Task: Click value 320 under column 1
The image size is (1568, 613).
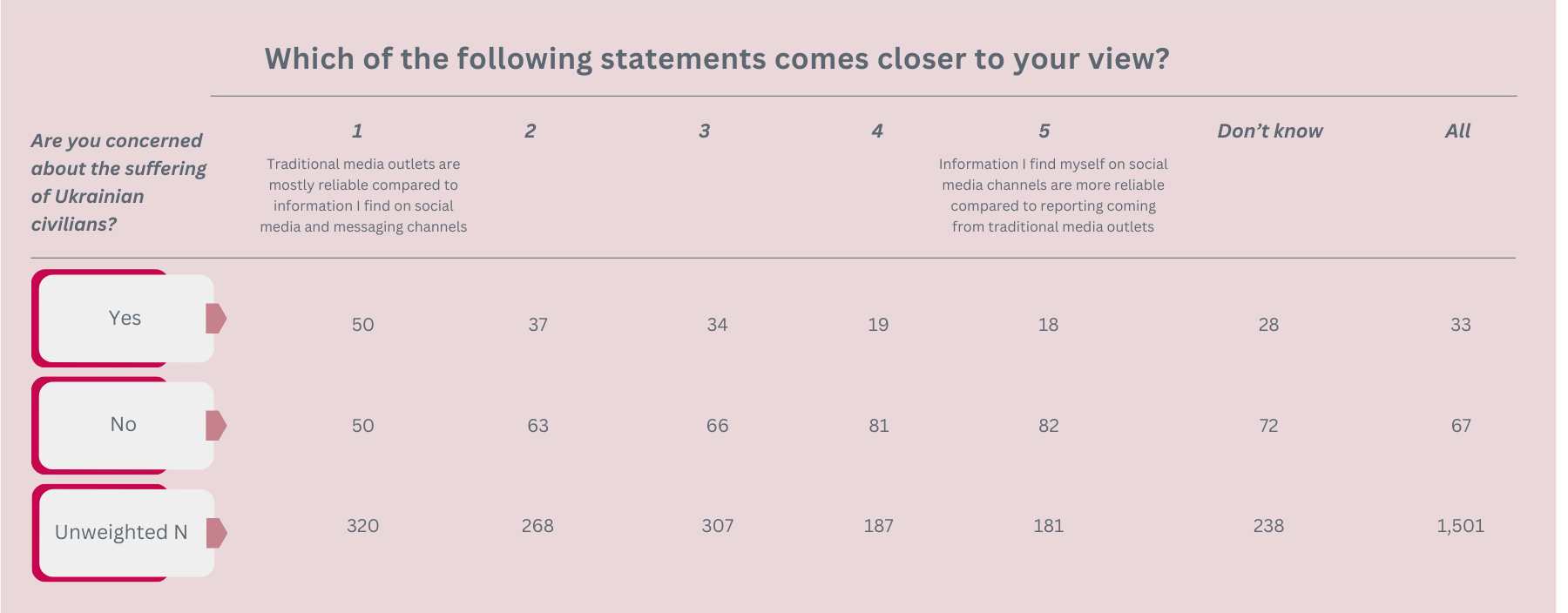Action: (x=362, y=526)
